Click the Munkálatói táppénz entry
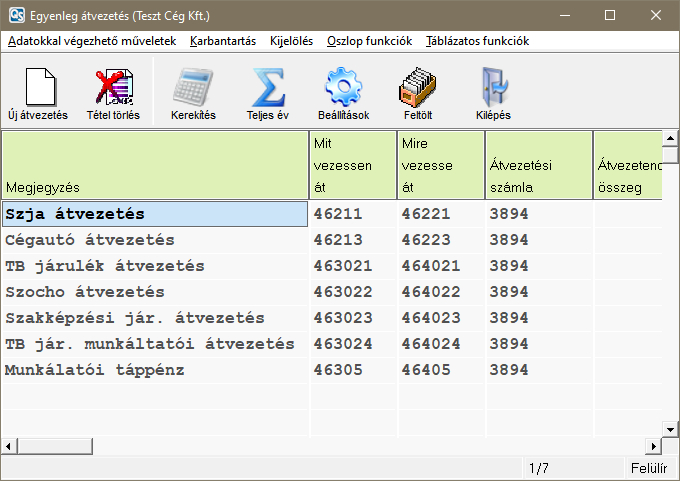Image resolution: width=680 pixels, height=481 pixels. 95,370
